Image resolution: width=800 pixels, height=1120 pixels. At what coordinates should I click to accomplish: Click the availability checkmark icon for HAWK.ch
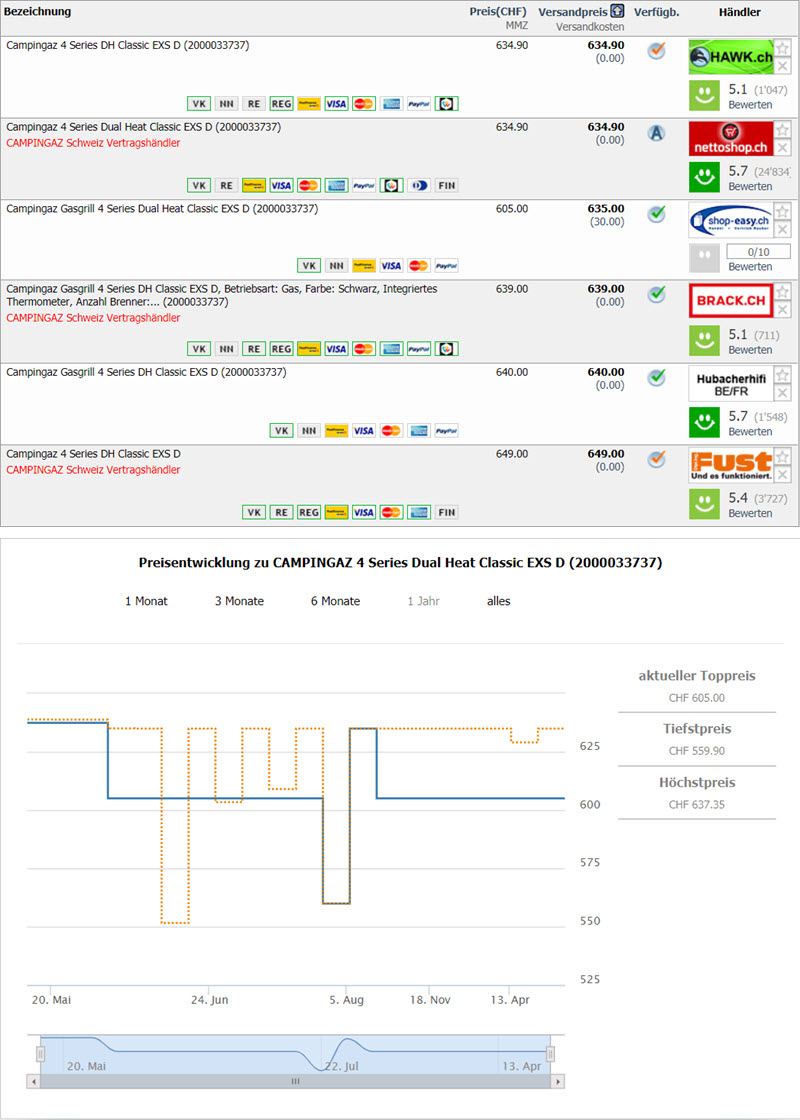tap(656, 51)
